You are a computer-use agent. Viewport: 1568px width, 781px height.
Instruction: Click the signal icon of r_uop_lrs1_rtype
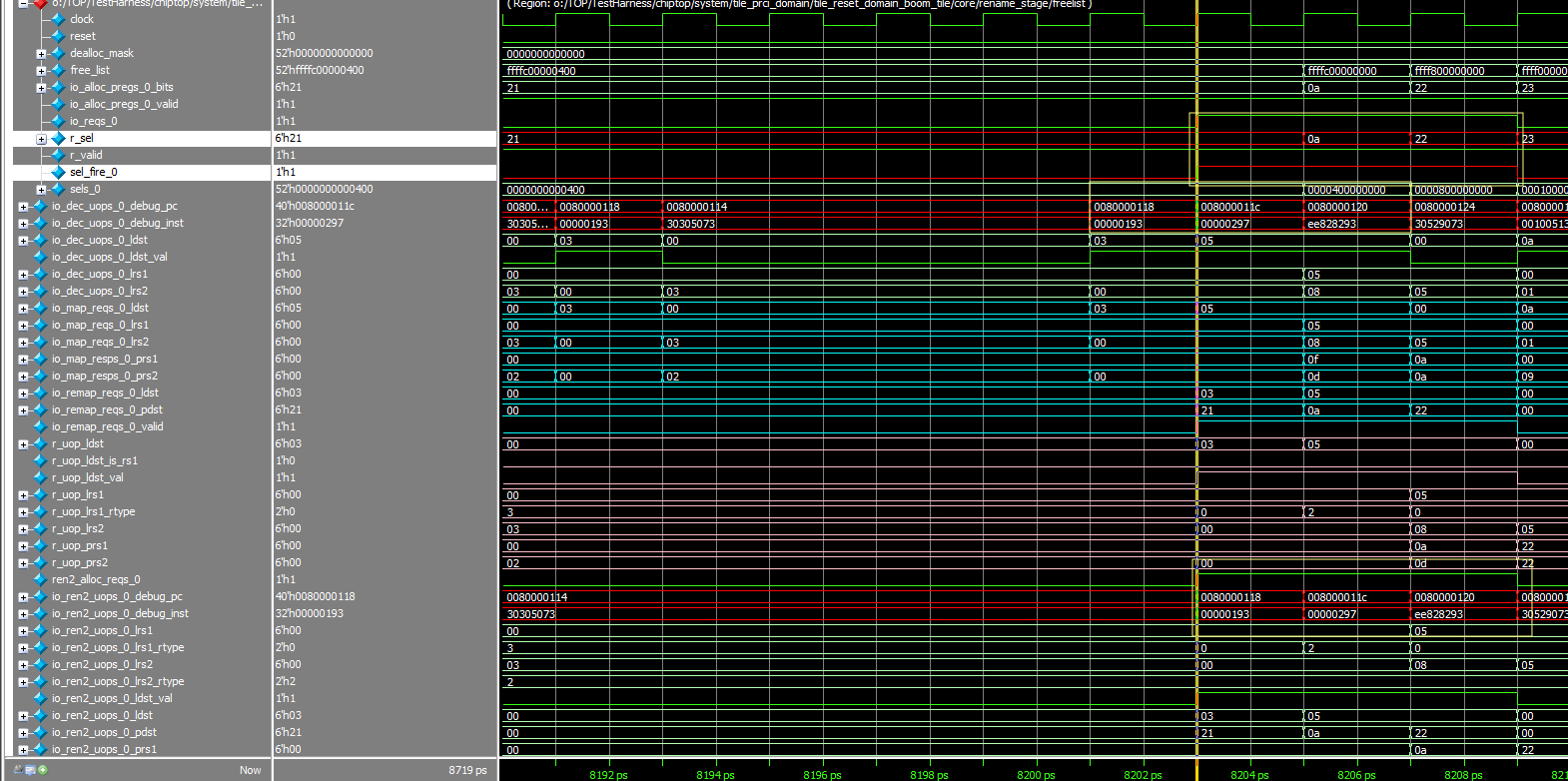pyautogui.click(x=40, y=511)
